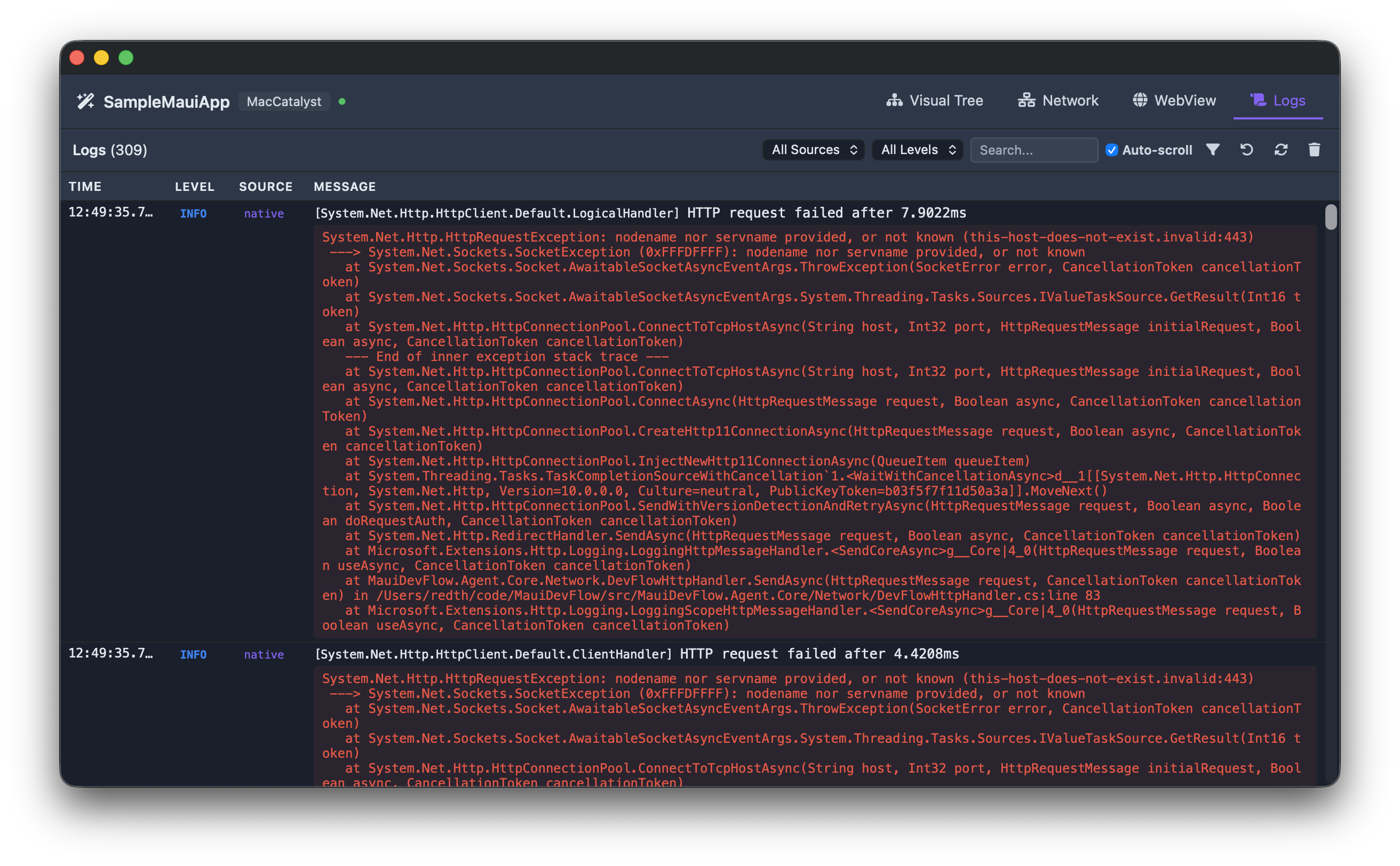Click inside the Search field

tap(1034, 149)
